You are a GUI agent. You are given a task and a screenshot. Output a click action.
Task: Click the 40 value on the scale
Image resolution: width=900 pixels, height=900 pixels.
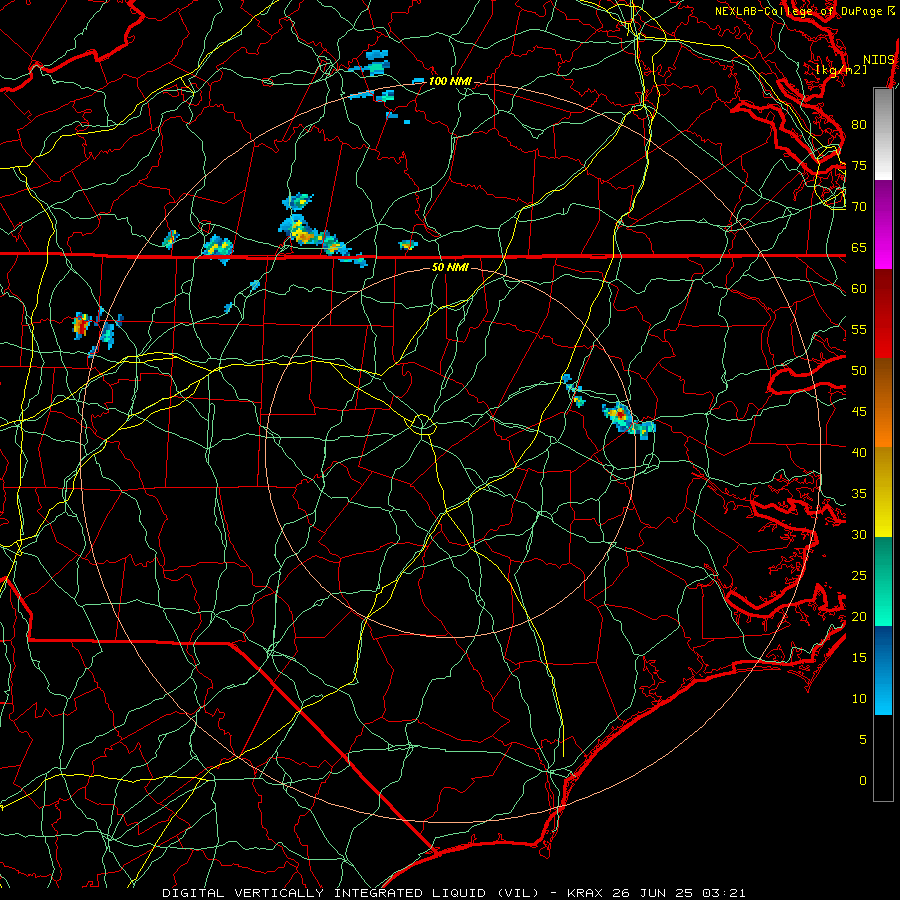[x=859, y=452]
